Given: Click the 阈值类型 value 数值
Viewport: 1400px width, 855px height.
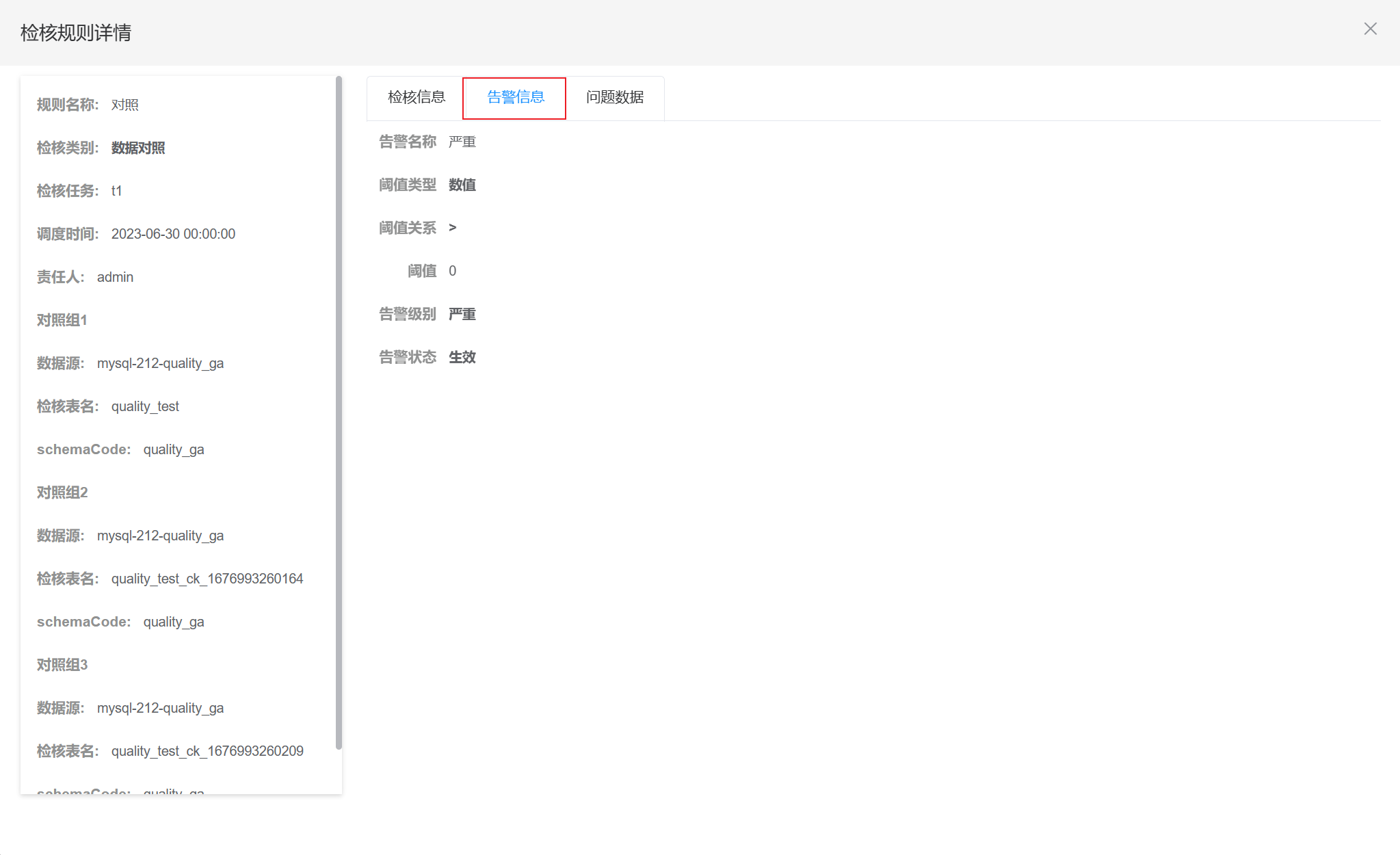Looking at the screenshot, I should pos(462,185).
